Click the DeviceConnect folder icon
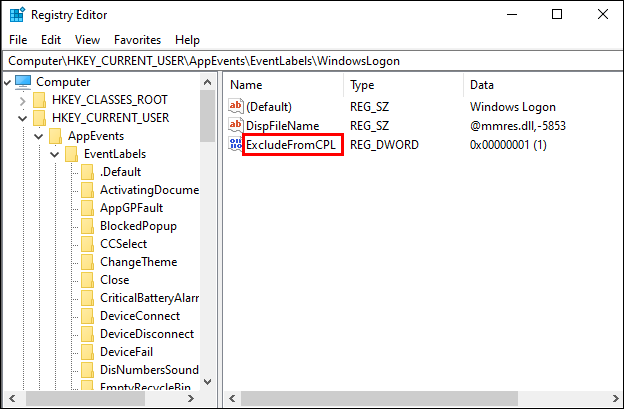 coord(87,316)
